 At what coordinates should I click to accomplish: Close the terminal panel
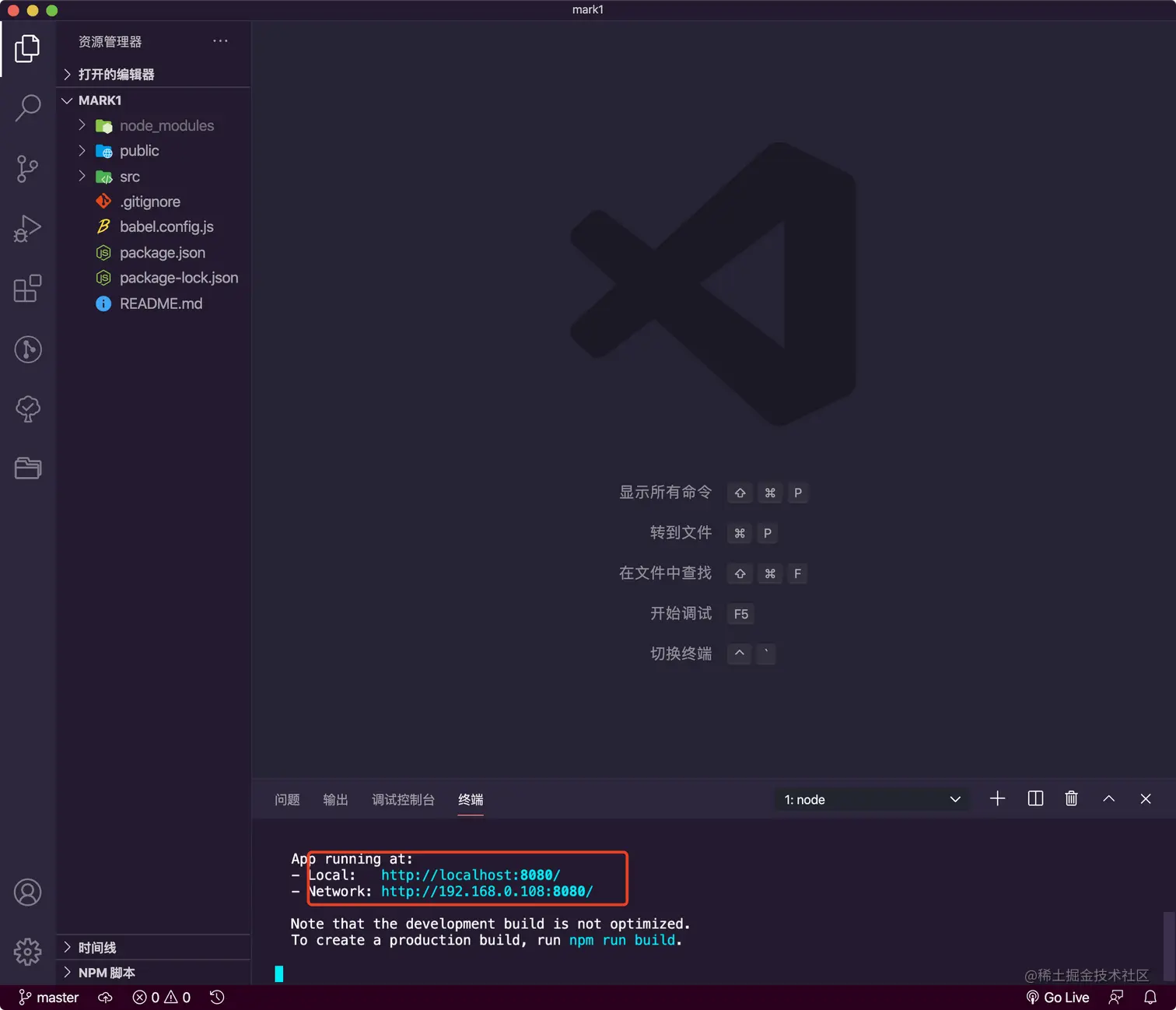1145,798
